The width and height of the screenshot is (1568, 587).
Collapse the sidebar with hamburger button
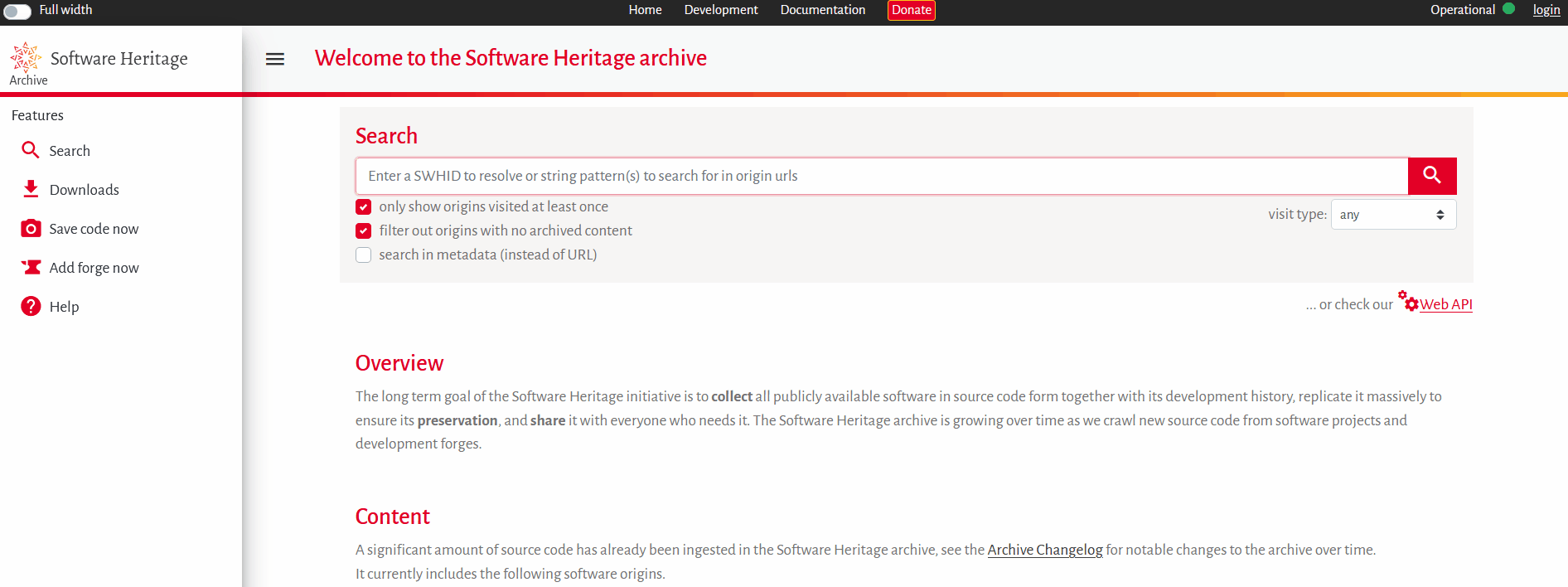tap(275, 59)
